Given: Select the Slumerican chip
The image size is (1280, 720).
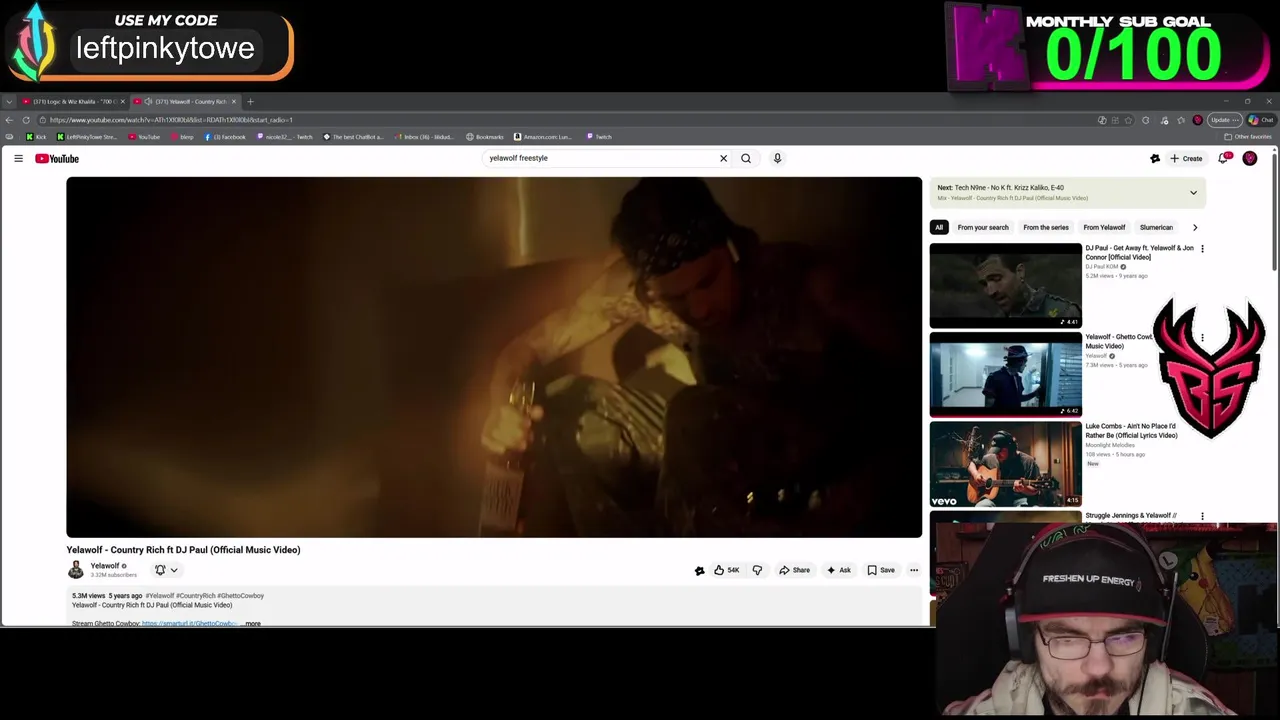Looking at the screenshot, I should (x=1156, y=227).
